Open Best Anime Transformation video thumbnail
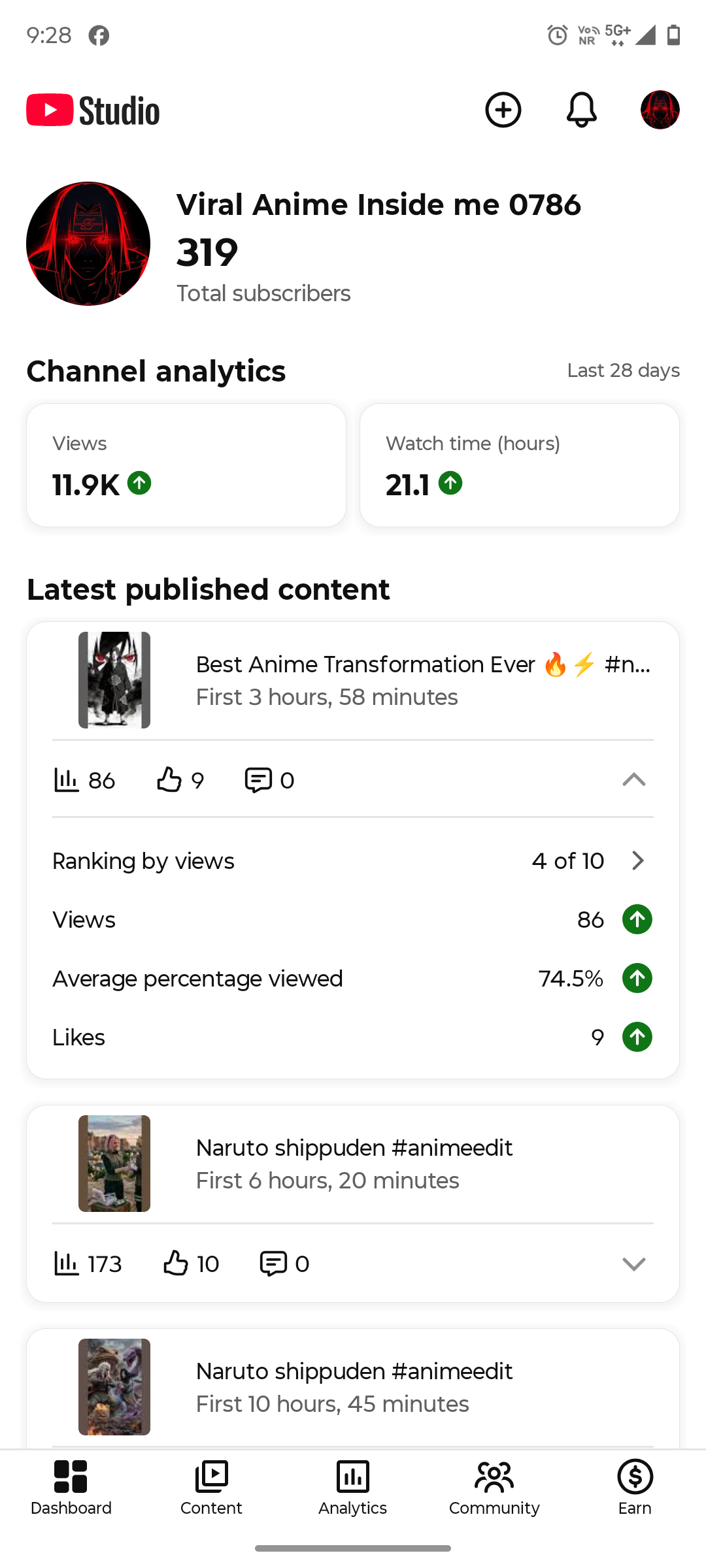Screen dimensions: 706x1568 click(114, 680)
